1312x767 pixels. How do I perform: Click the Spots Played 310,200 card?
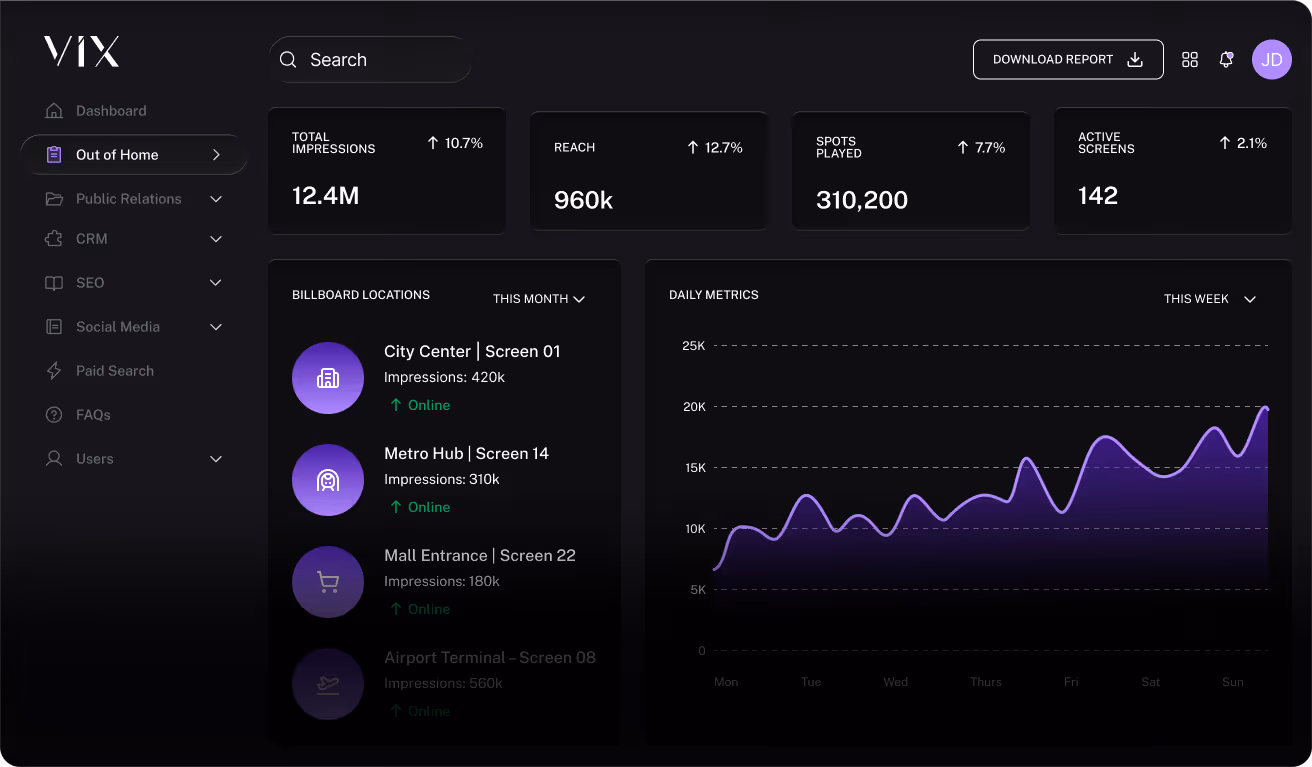click(911, 171)
